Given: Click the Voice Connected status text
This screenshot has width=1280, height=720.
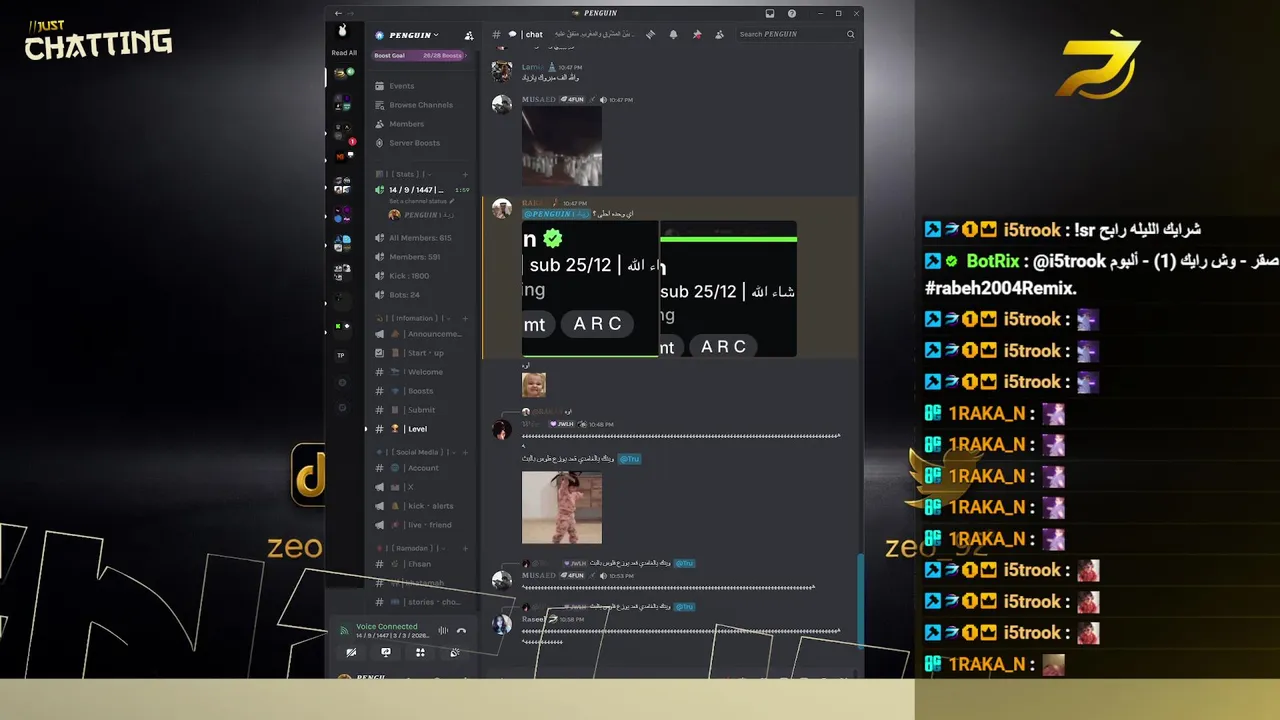Looking at the screenshot, I should point(387,627).
